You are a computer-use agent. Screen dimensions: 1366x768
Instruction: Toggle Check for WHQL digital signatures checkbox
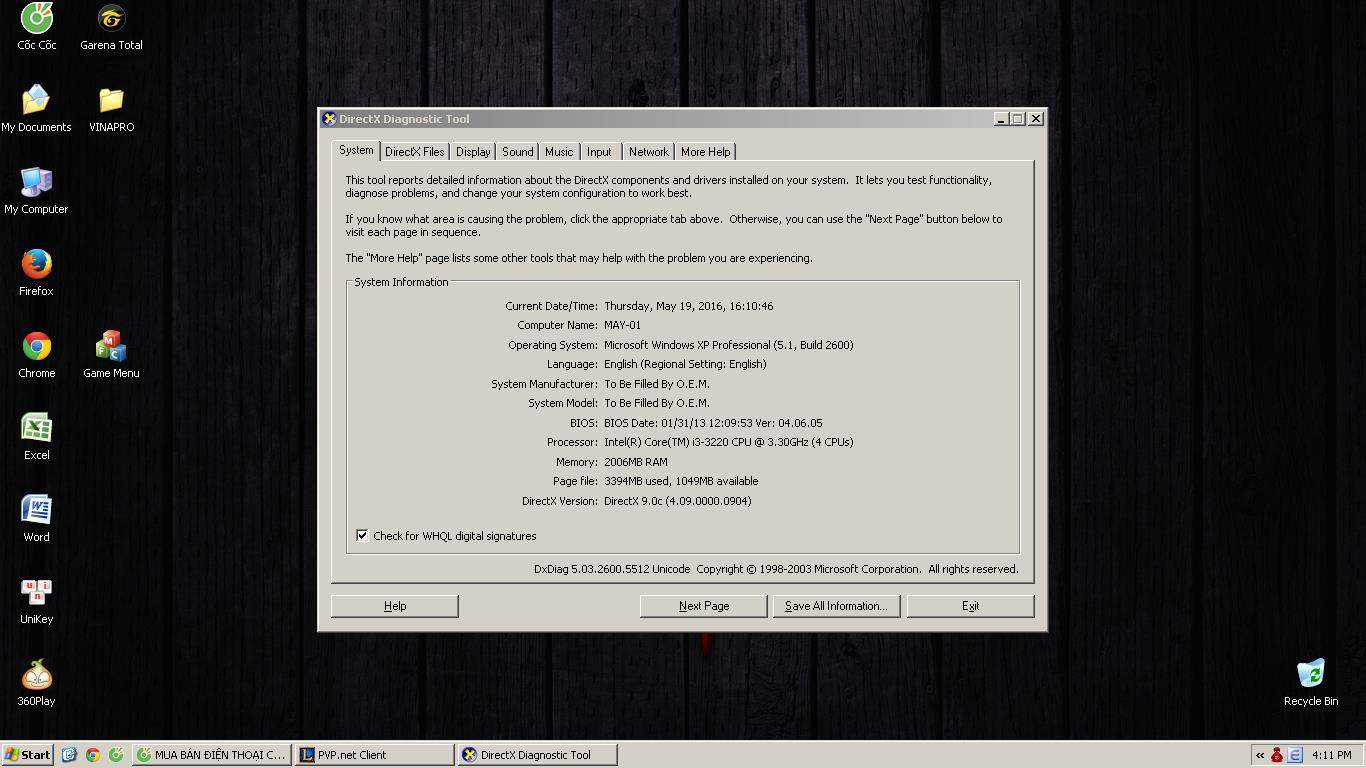point(362,536)
